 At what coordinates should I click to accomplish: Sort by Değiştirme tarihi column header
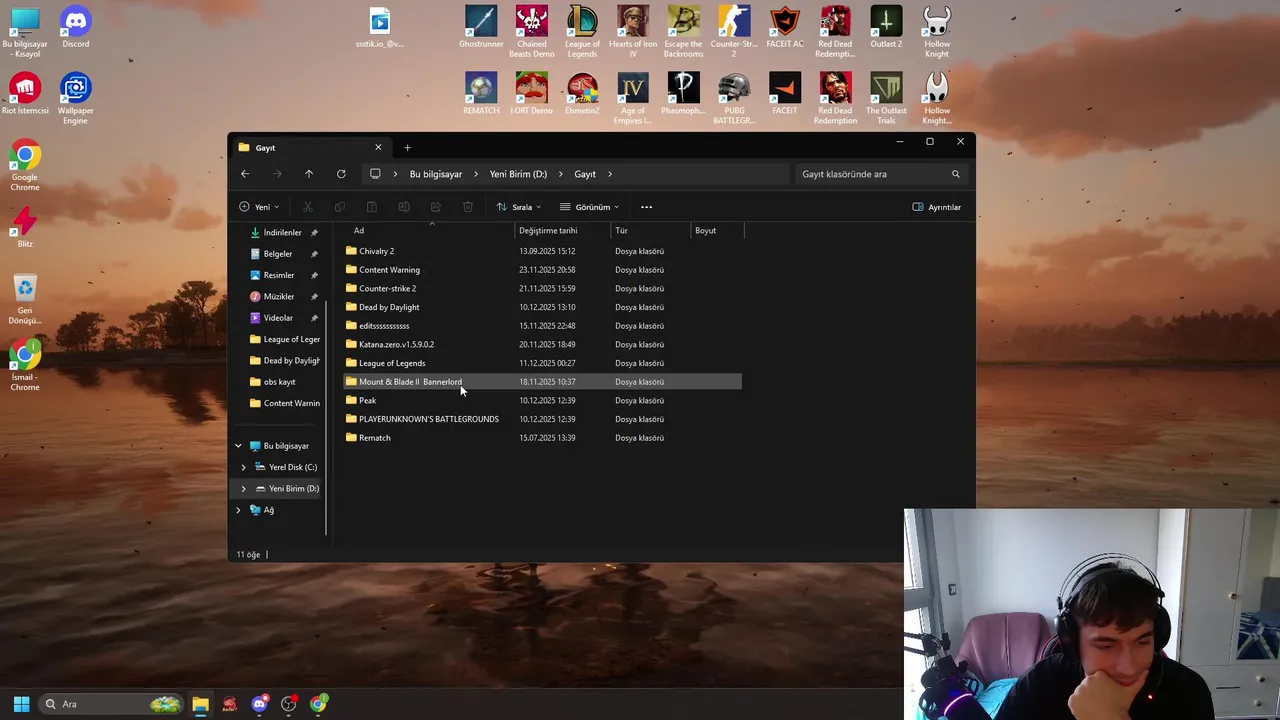tap(562, 231)
